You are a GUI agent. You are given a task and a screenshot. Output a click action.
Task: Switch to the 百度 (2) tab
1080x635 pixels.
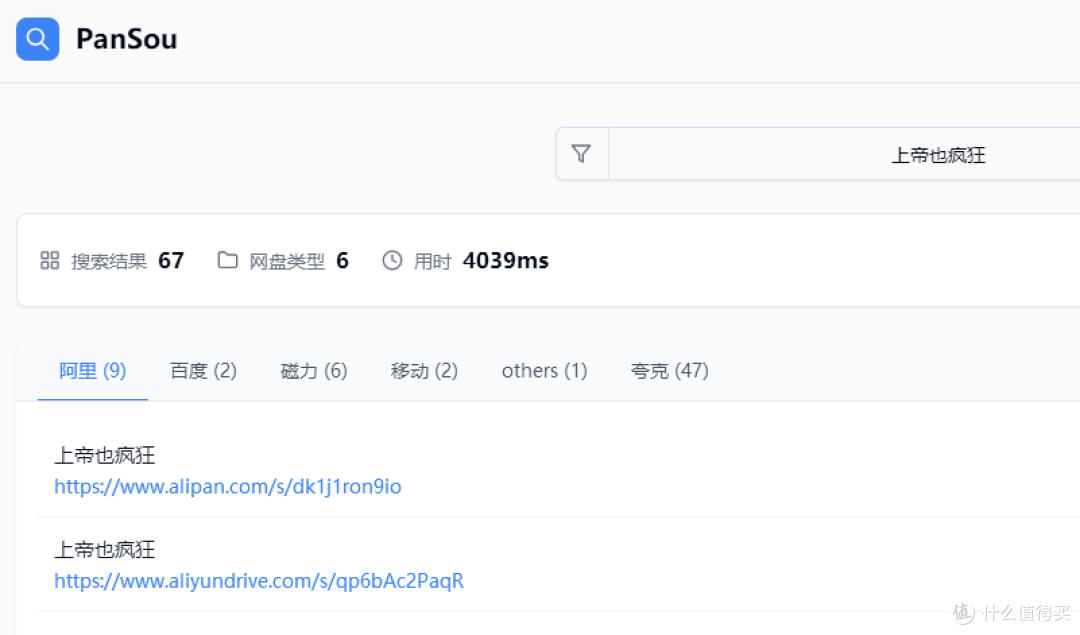point(202,370)
